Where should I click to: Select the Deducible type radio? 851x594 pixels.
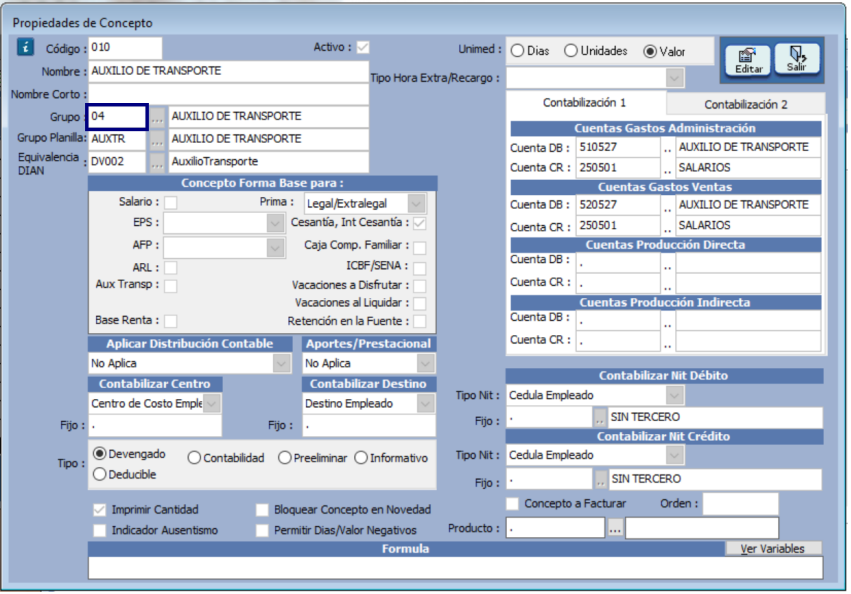(x=99, y=474)
